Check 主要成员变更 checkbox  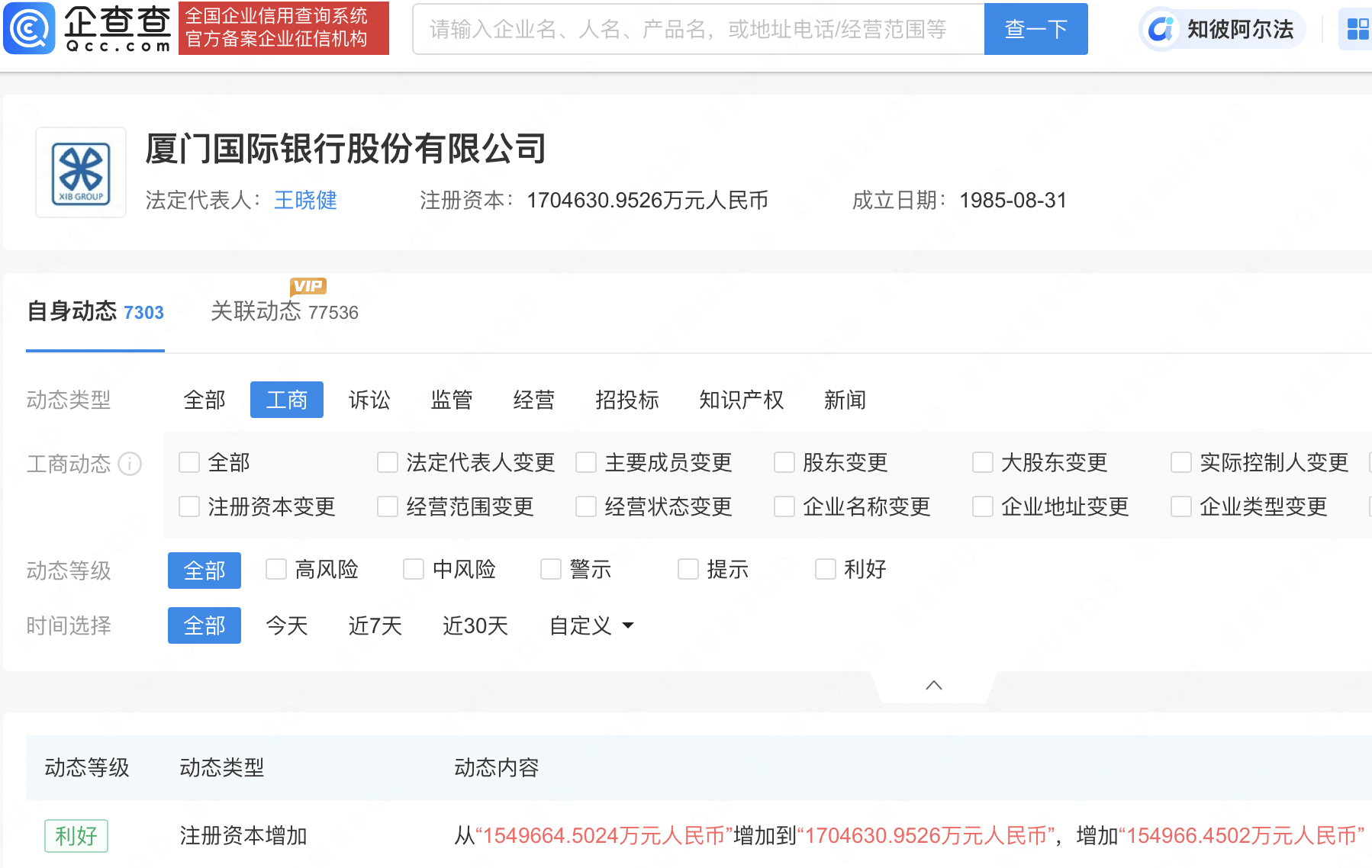[586, 462]
